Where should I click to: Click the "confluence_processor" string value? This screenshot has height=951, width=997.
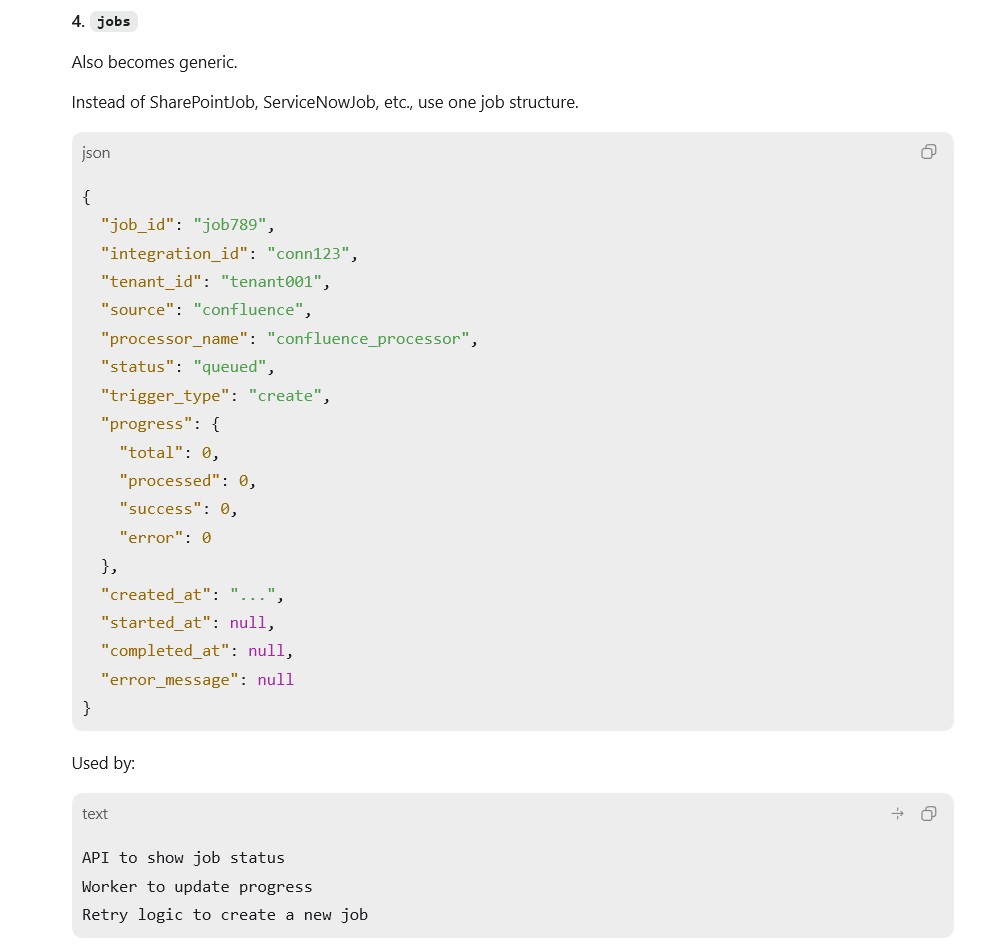[x=368, y=339]
